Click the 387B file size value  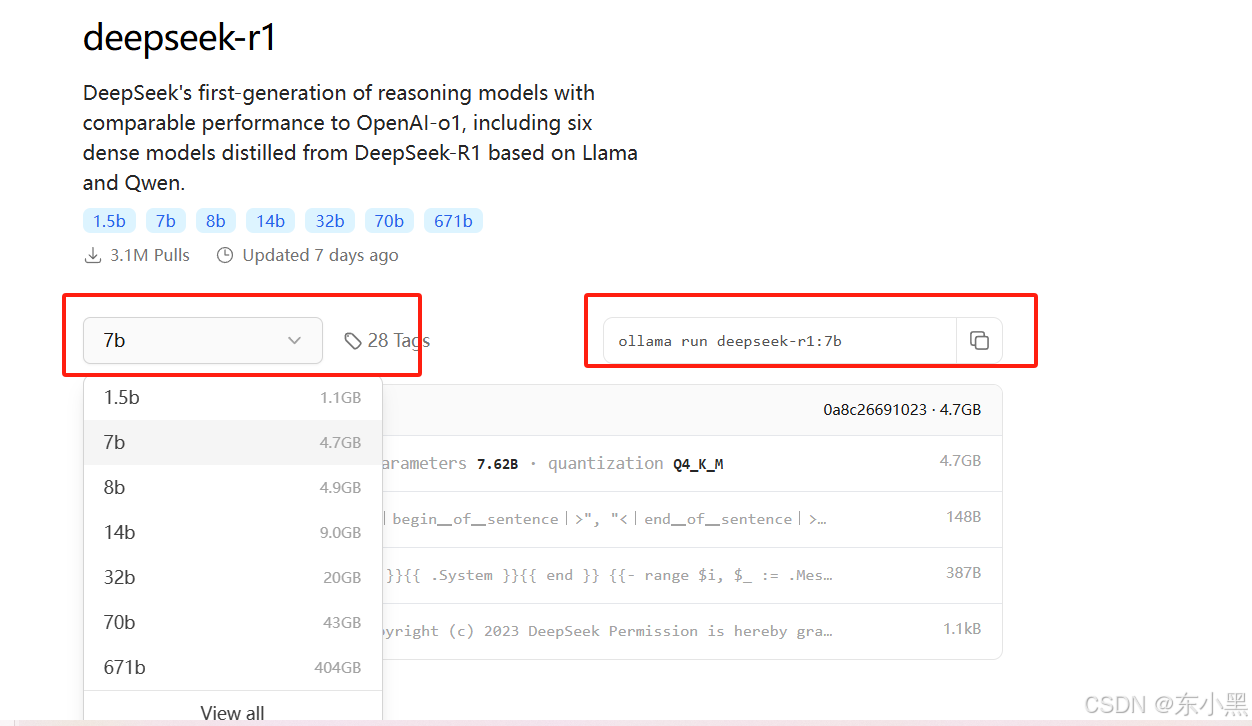coord(963,573)
